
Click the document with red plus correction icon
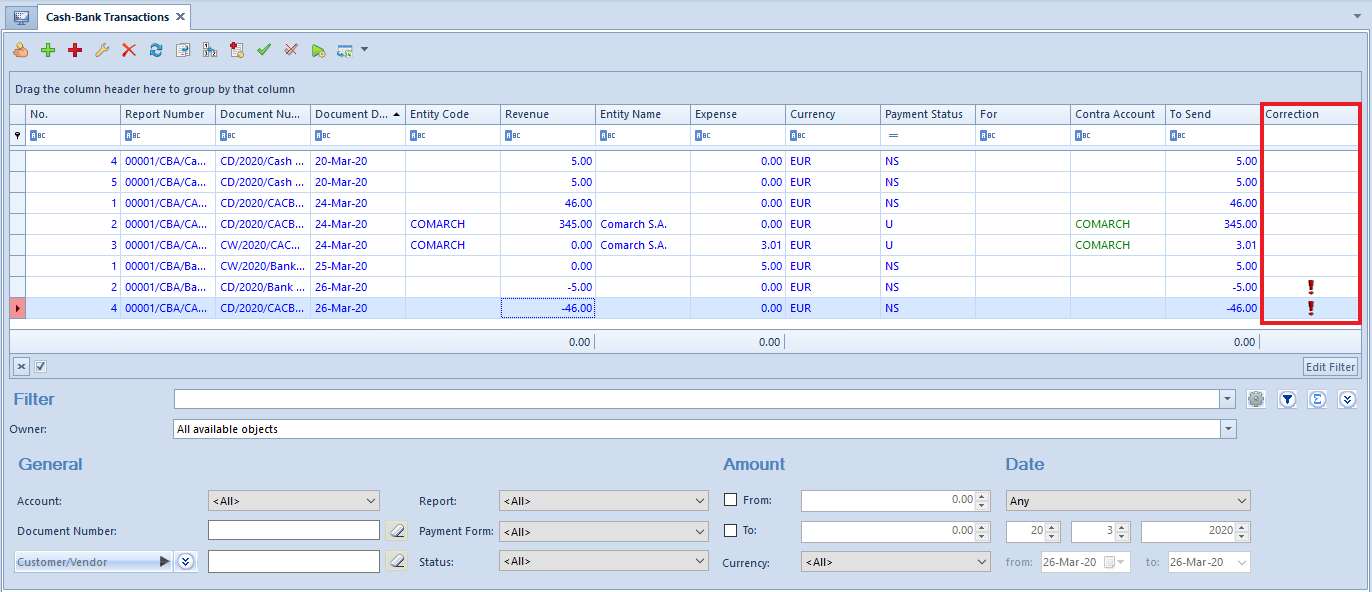237,50
